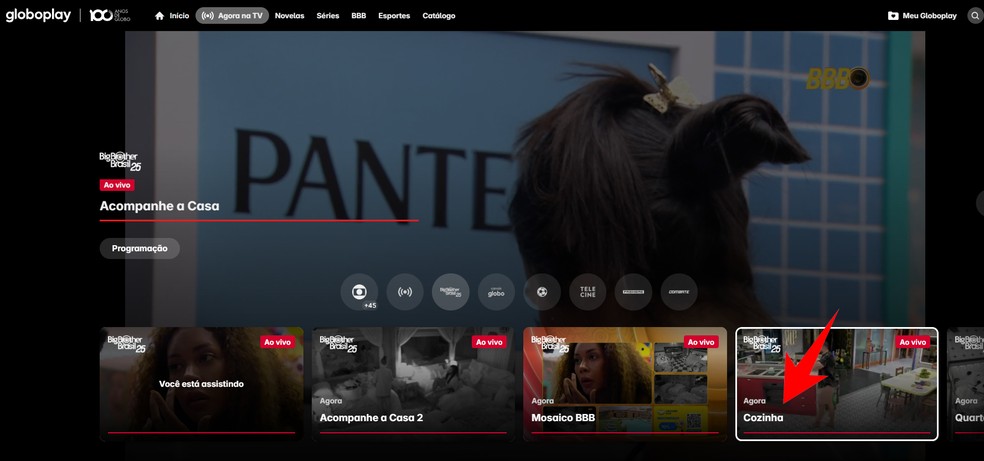Open the Séries menu item
Viewport: 984px width, 461px height.
tap(328, 16)
